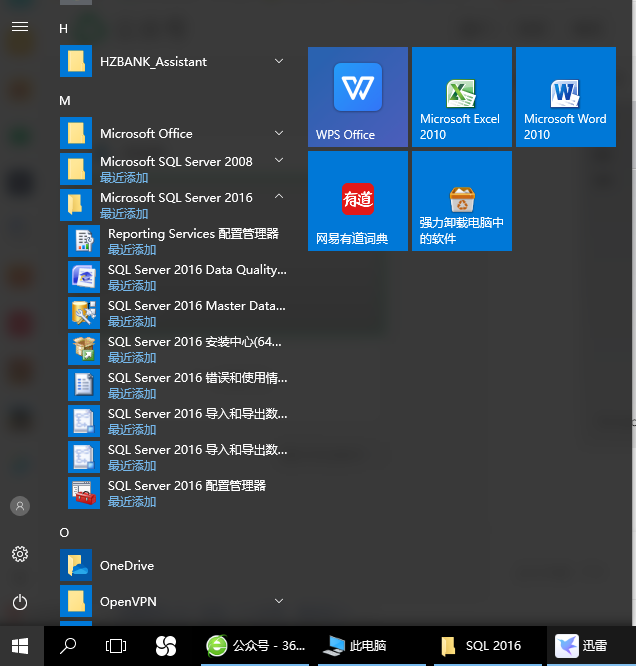Viewport: 636px width, 666px height.
Task: Open SQL Server 2016 Data Quality icon
Action: click(x=84, y=277)
